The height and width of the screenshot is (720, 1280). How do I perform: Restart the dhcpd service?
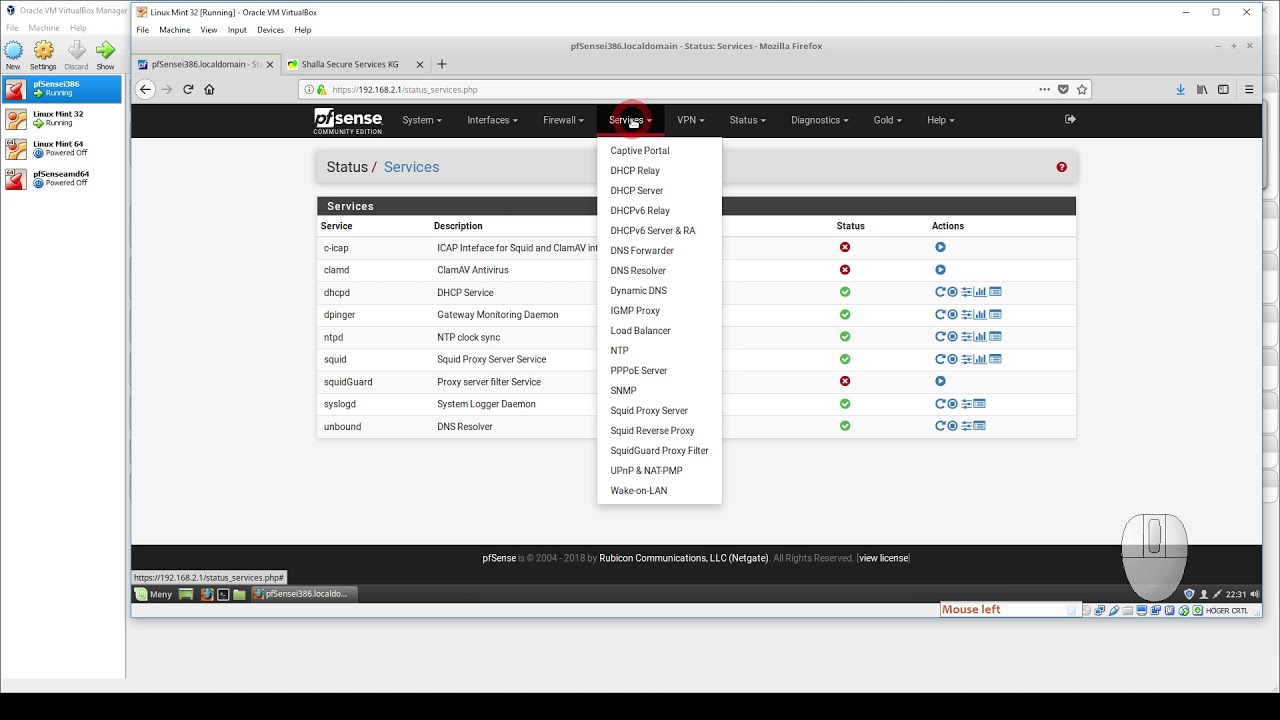940,292
